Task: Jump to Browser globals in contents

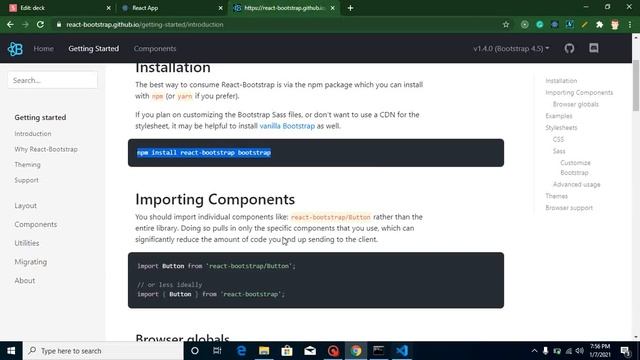Action: [576, 104]
